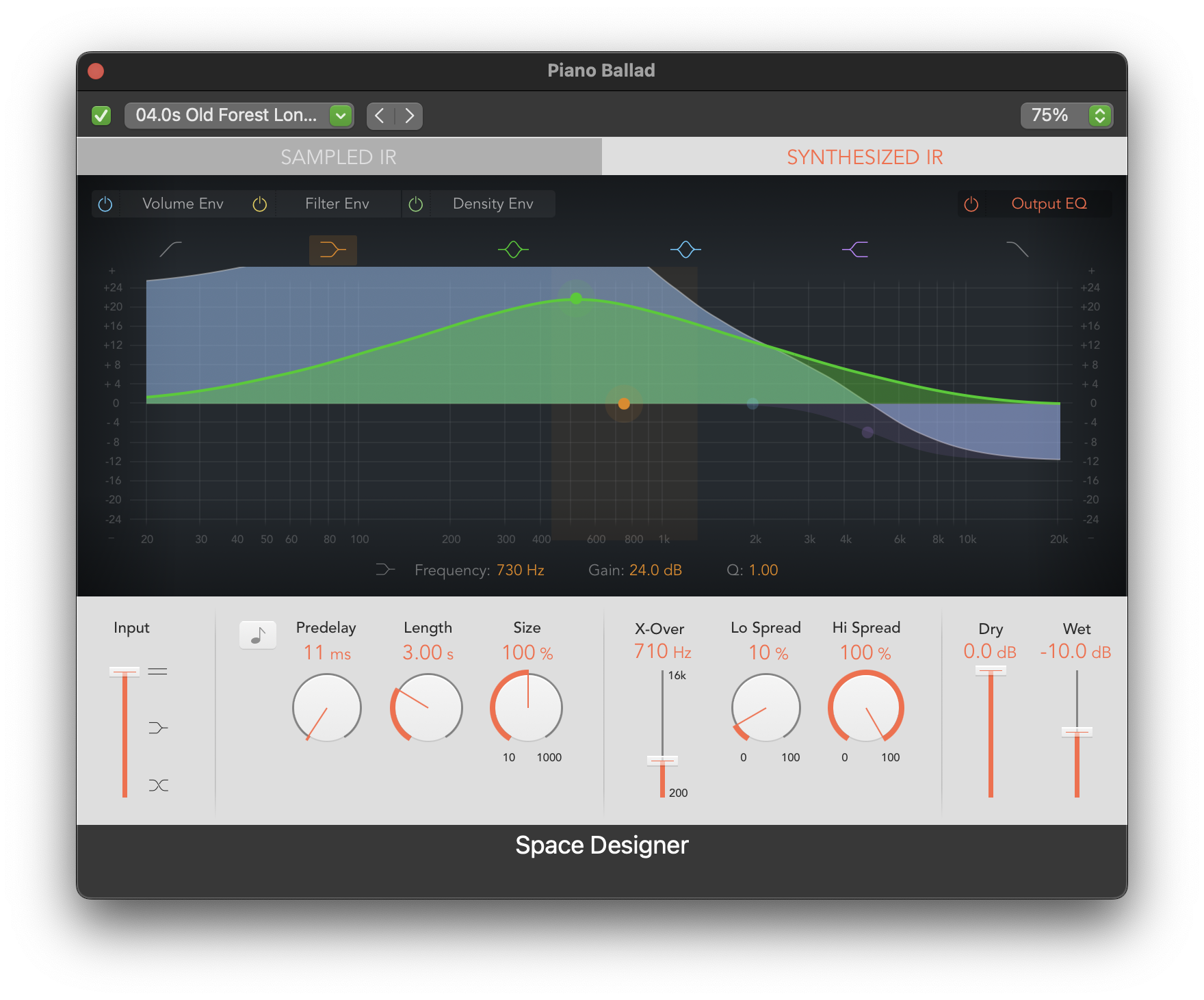Close the Piano Ballad plugin window
Screen dimensions: 1204x1000
[96, 71]
